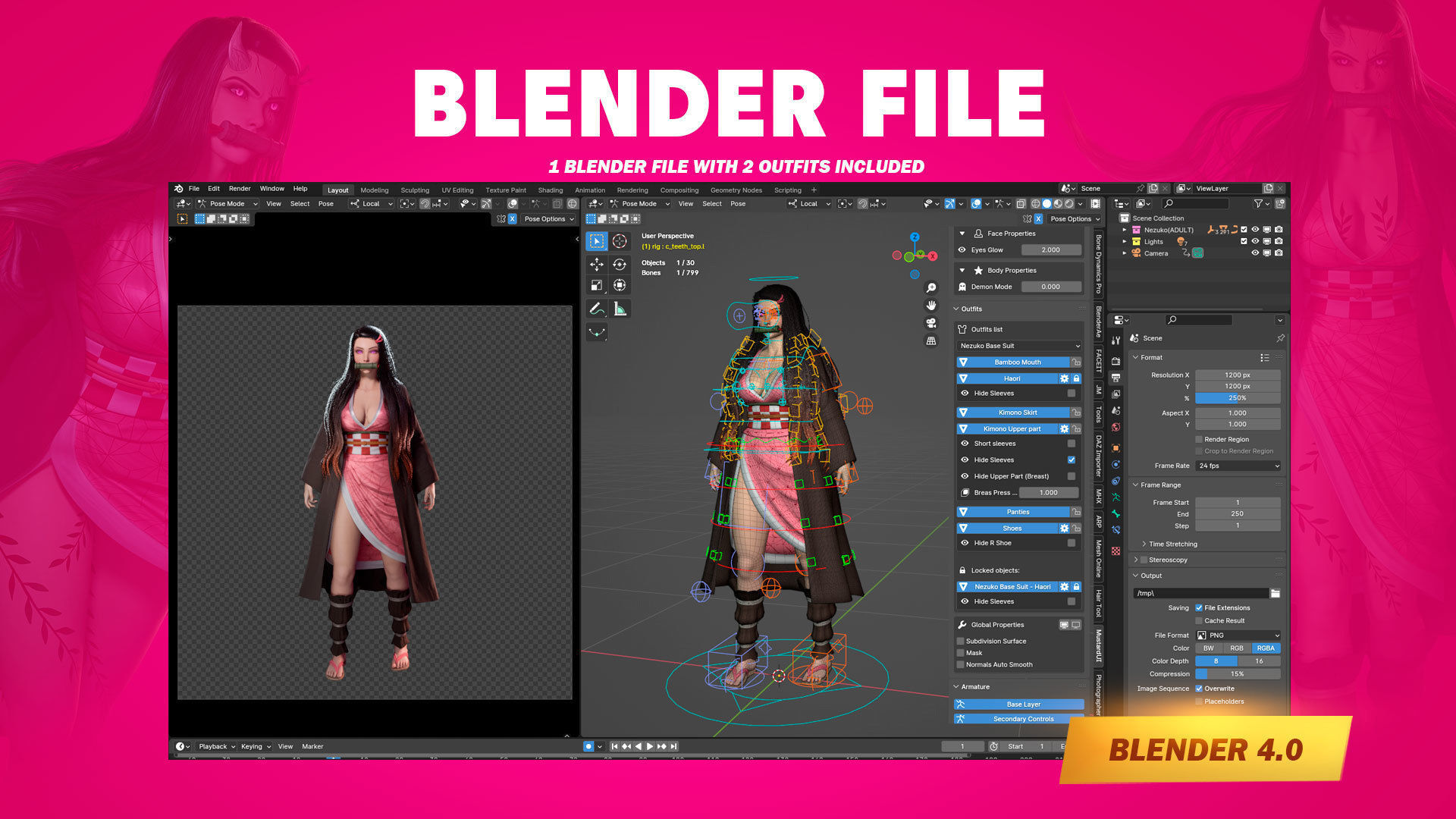The height and width of the screenshot is (819, 1456).
Task: Select the Annotate pencil tool
Action: coord(597,309)
